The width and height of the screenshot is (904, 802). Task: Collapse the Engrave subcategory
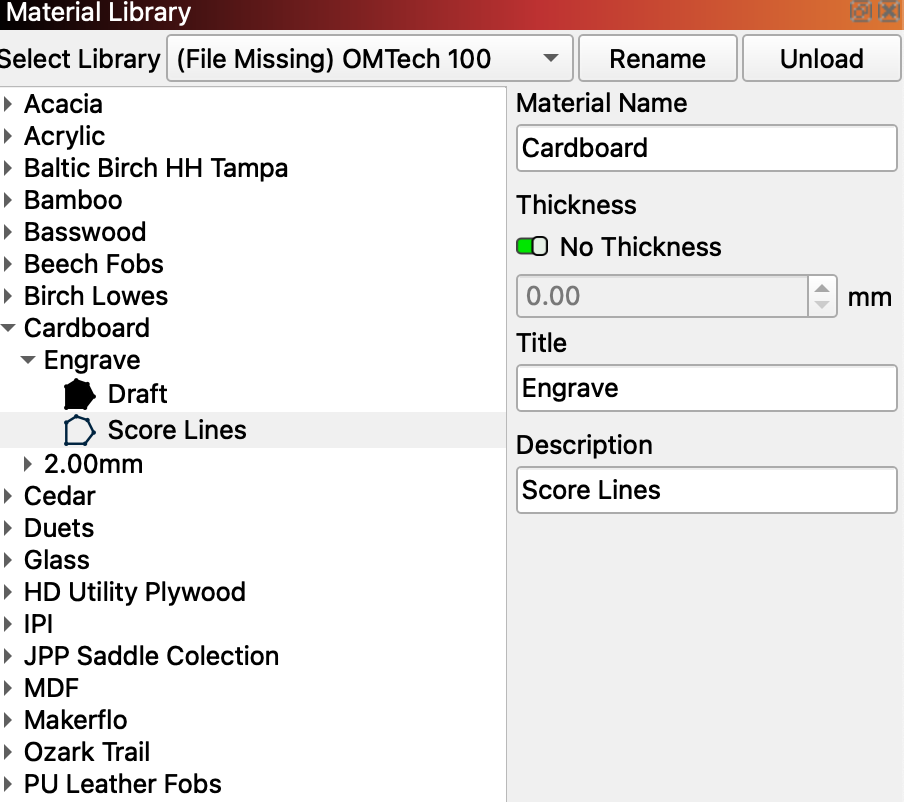coord(29,360)
